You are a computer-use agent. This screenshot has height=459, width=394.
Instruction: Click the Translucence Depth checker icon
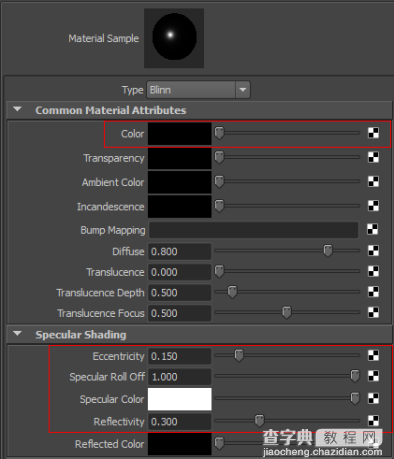click(x=373, y=292)
